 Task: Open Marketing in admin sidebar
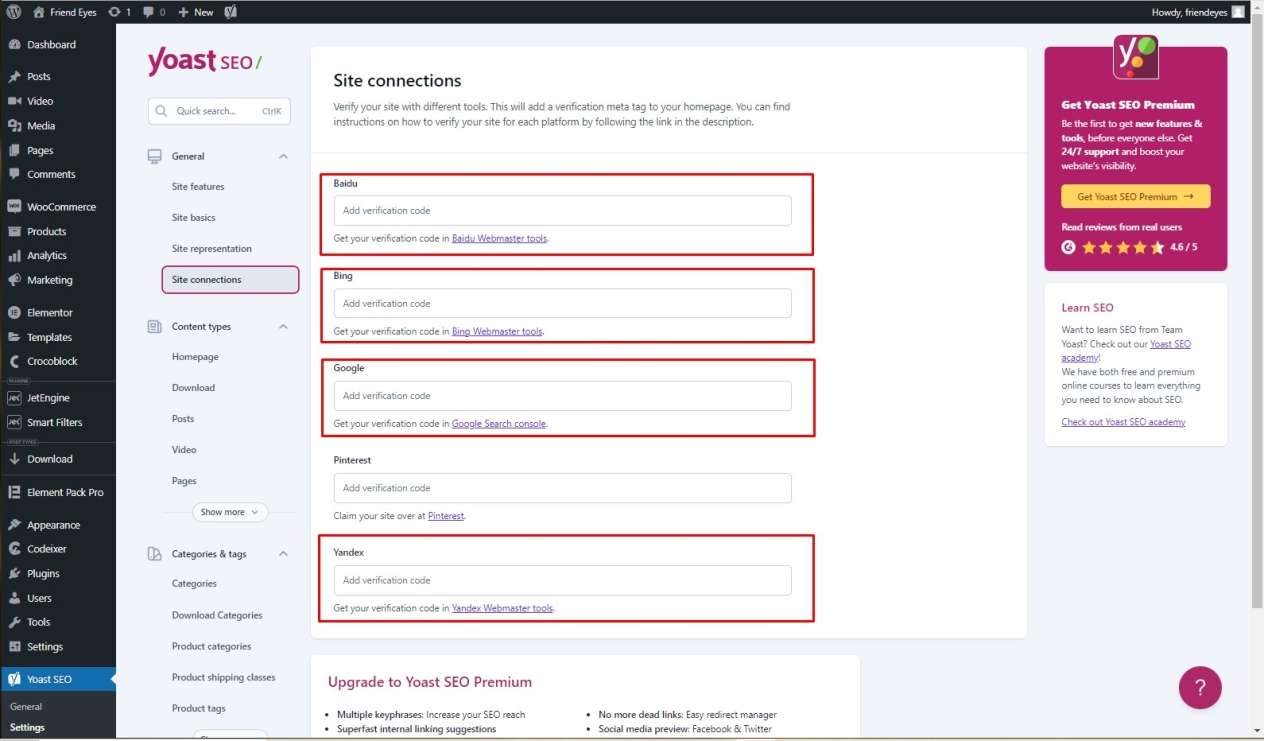[x=50, y=280]
